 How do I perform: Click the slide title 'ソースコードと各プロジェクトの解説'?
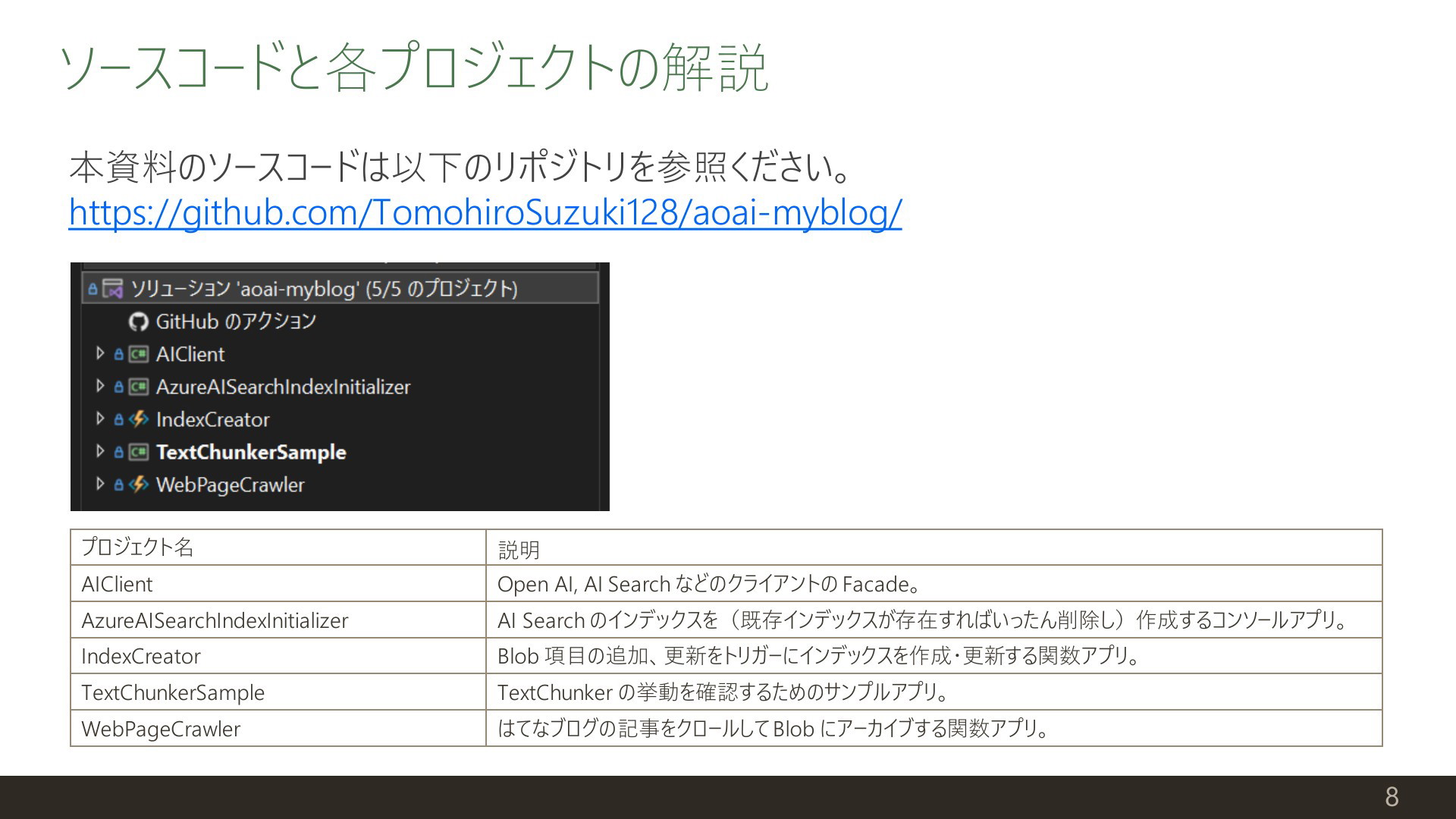pyautogui.click(x=414, y=67)
